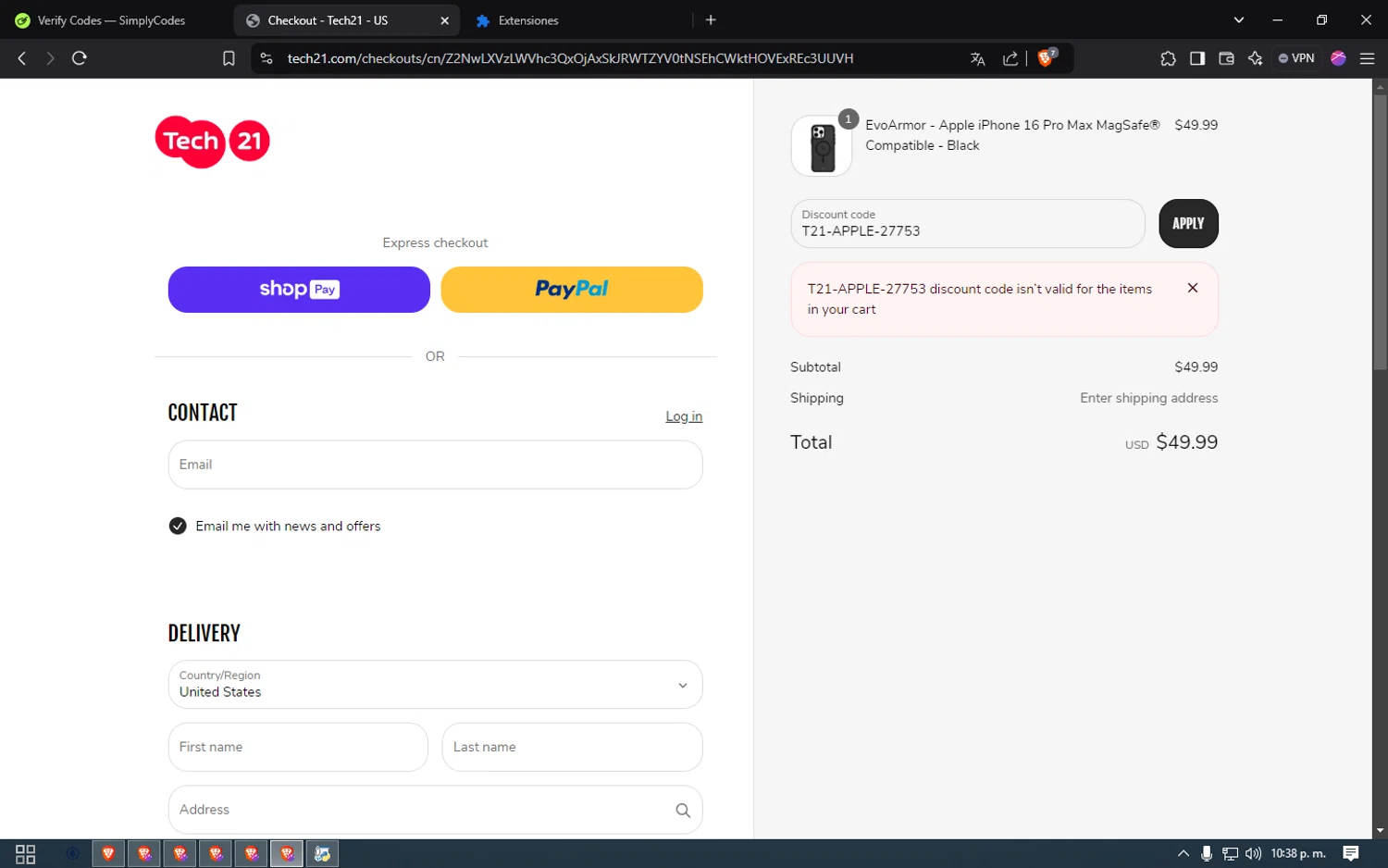The width and height of the screenshot is (1388, 868).
Task: Open Brave Wallet icon
Action: [1226, 58]
